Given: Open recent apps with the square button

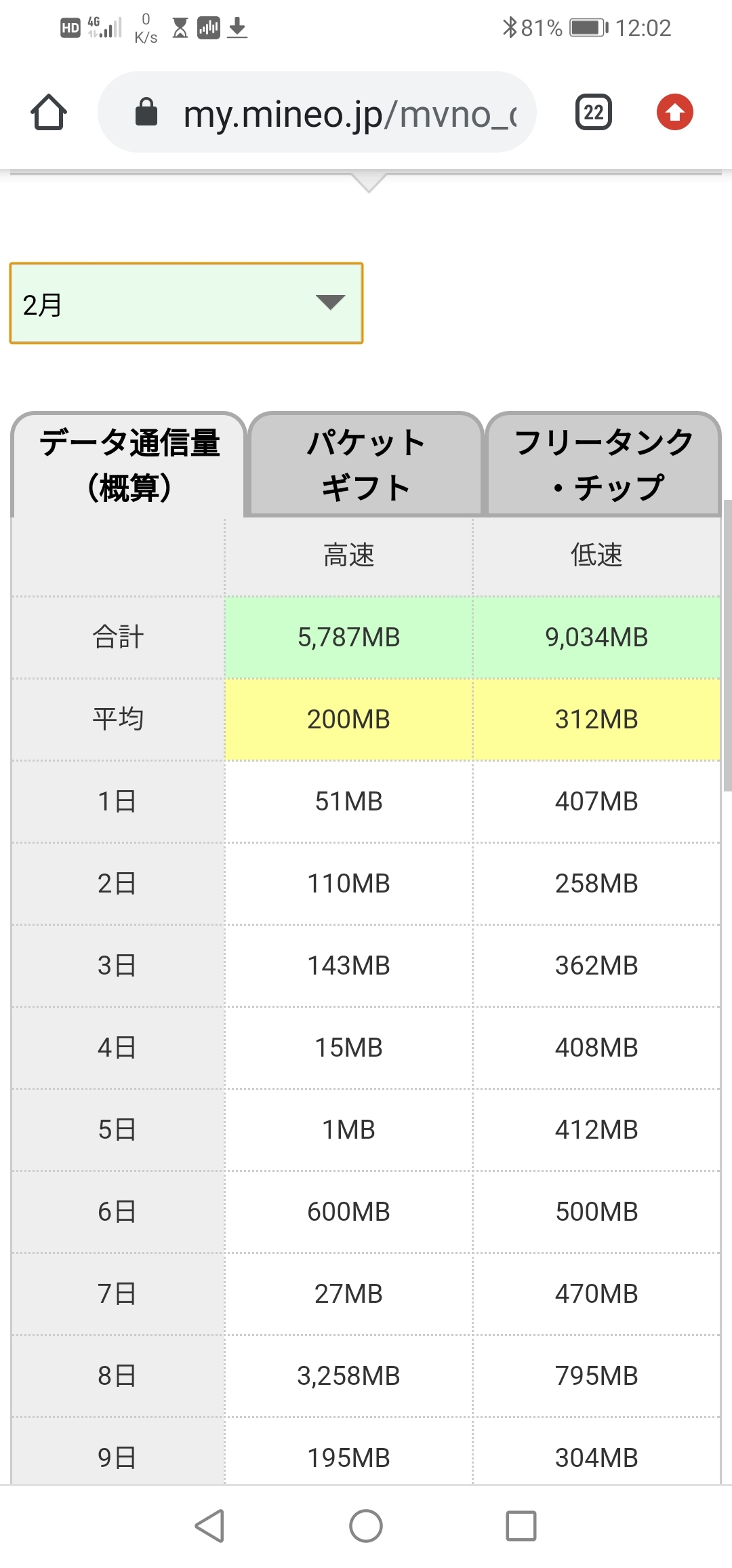Looking at the screenshot, I should click(521, 1526).
